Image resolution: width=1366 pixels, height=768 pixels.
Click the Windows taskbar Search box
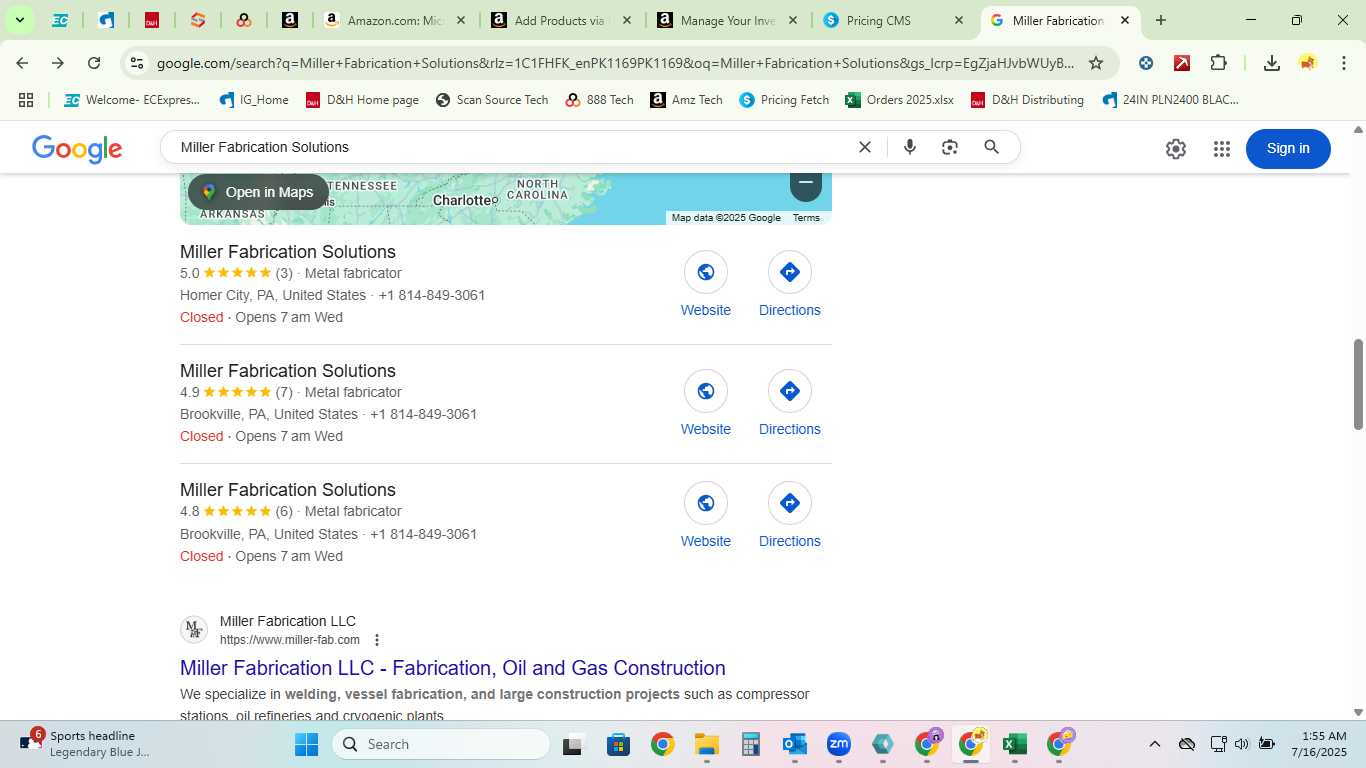pyautogui.click(x=441, y=744)
